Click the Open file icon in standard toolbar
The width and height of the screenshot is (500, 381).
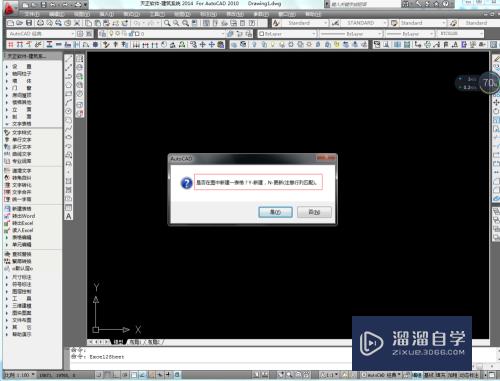tap(20, 23)
